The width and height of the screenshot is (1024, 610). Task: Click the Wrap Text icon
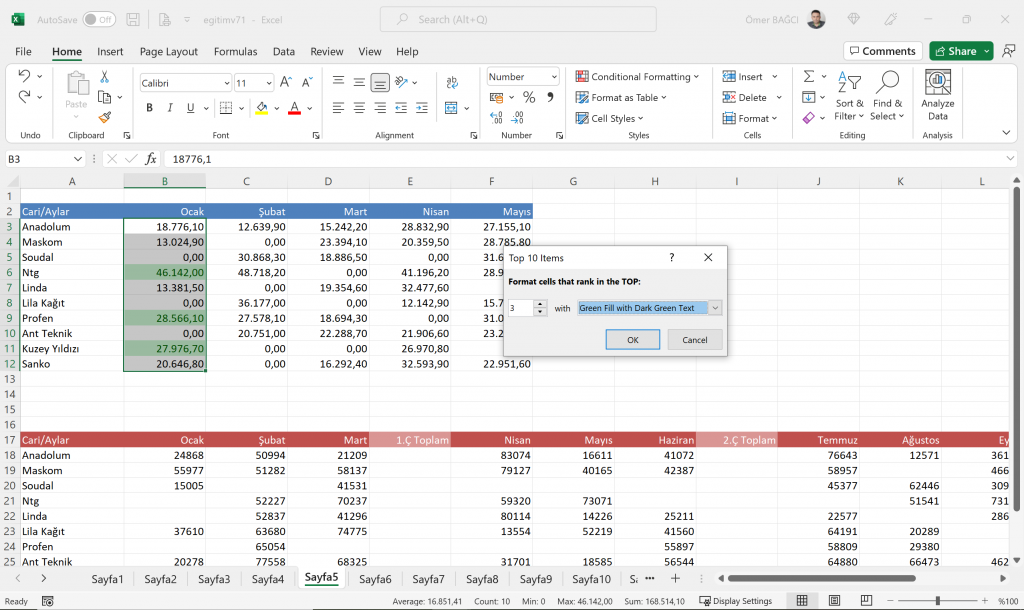(452, 82)
